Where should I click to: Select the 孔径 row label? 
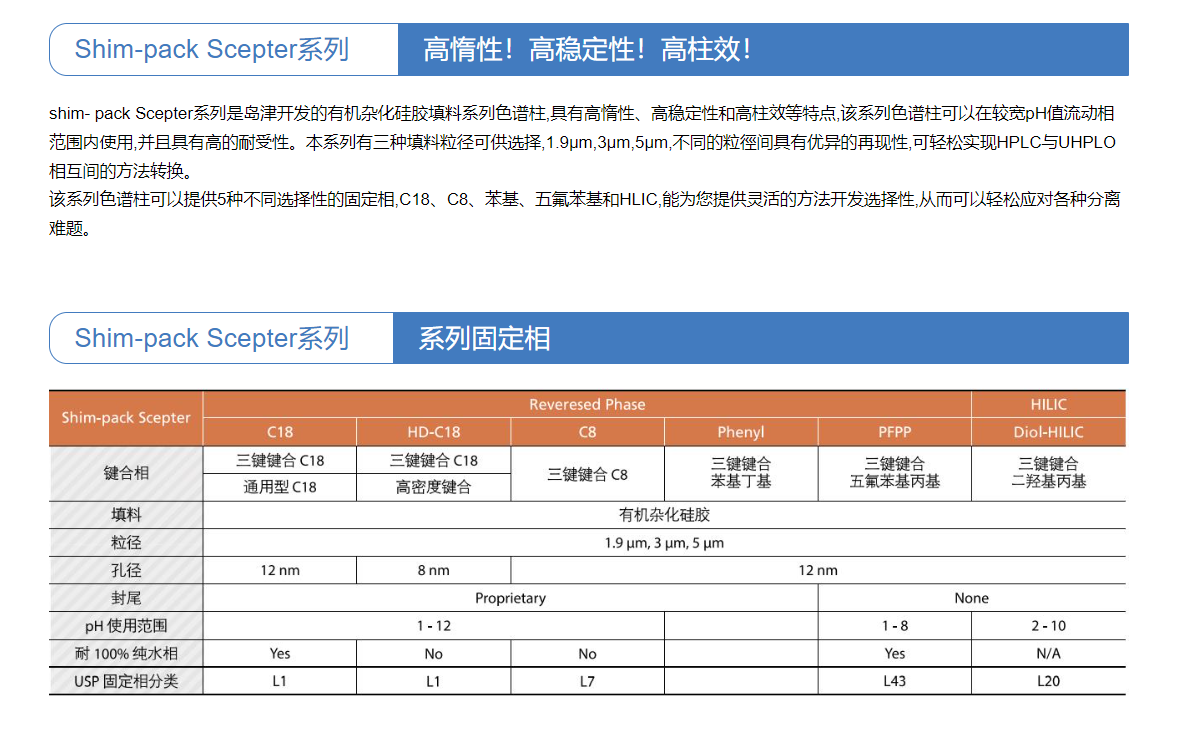(x=126, y=570)
